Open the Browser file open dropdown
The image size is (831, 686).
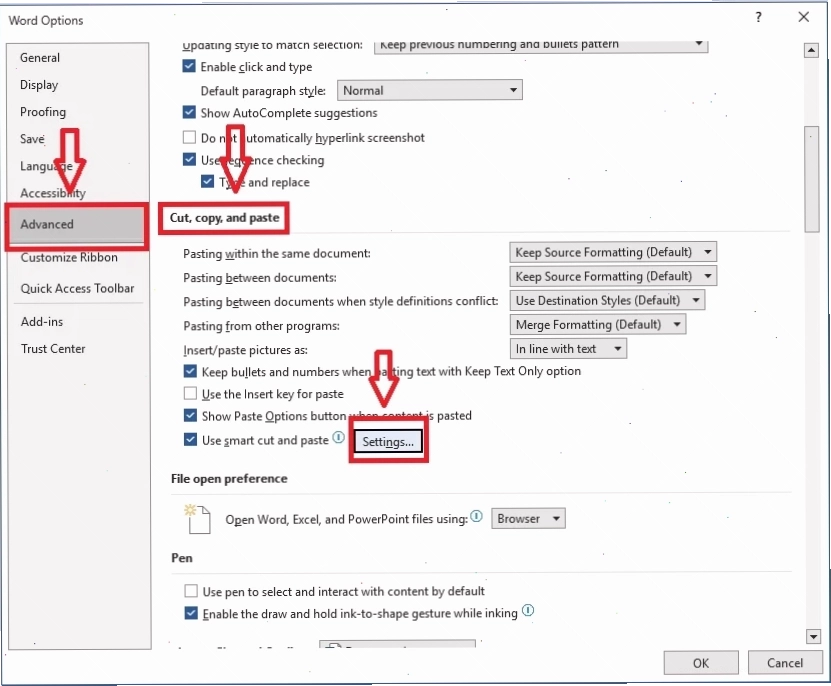point(528,518)
